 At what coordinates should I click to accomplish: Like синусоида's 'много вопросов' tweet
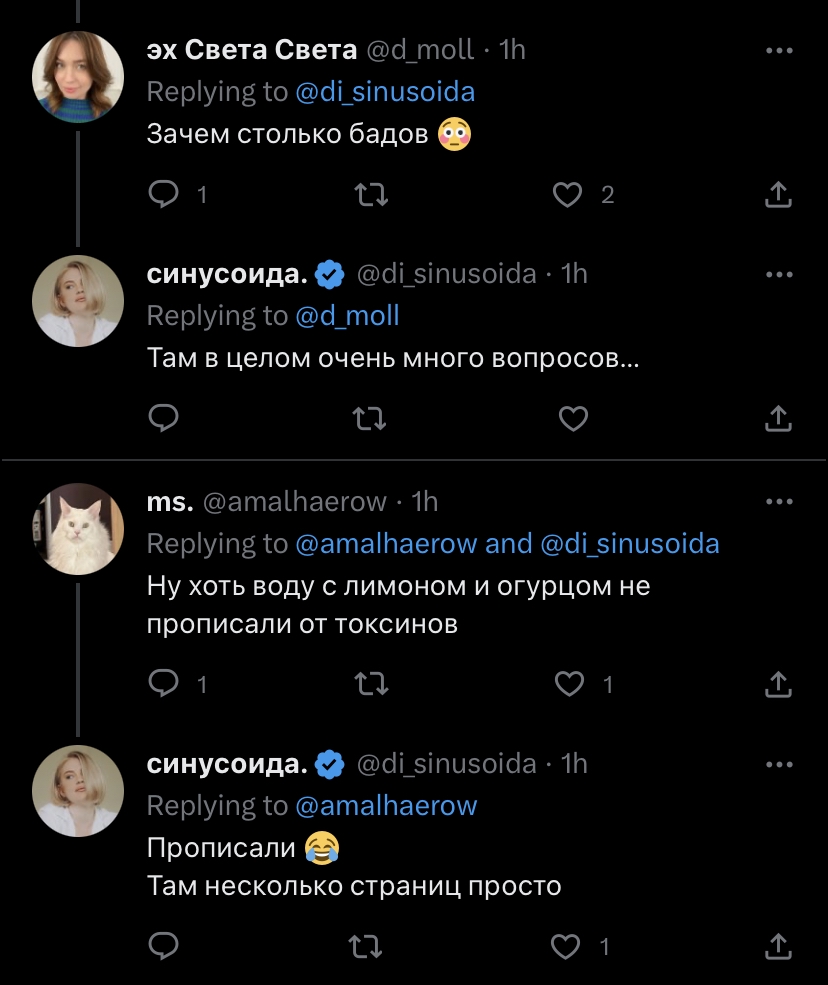click(x=572, y=419)
